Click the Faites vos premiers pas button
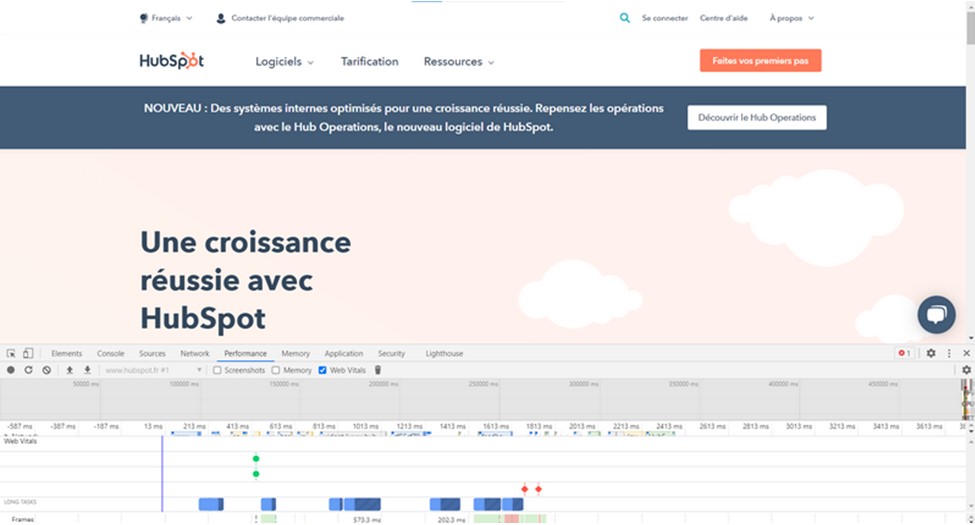This screenshot has height=525, width=975. coord(760,61)
